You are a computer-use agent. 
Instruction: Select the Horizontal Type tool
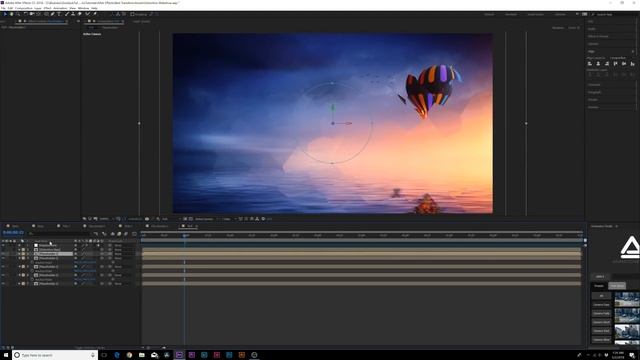coord(59,14)
